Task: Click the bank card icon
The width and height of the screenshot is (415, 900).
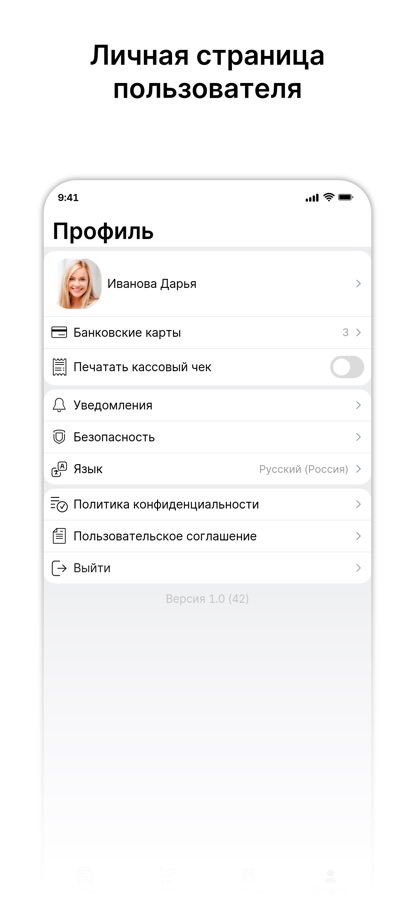Action: pos(59,332)
